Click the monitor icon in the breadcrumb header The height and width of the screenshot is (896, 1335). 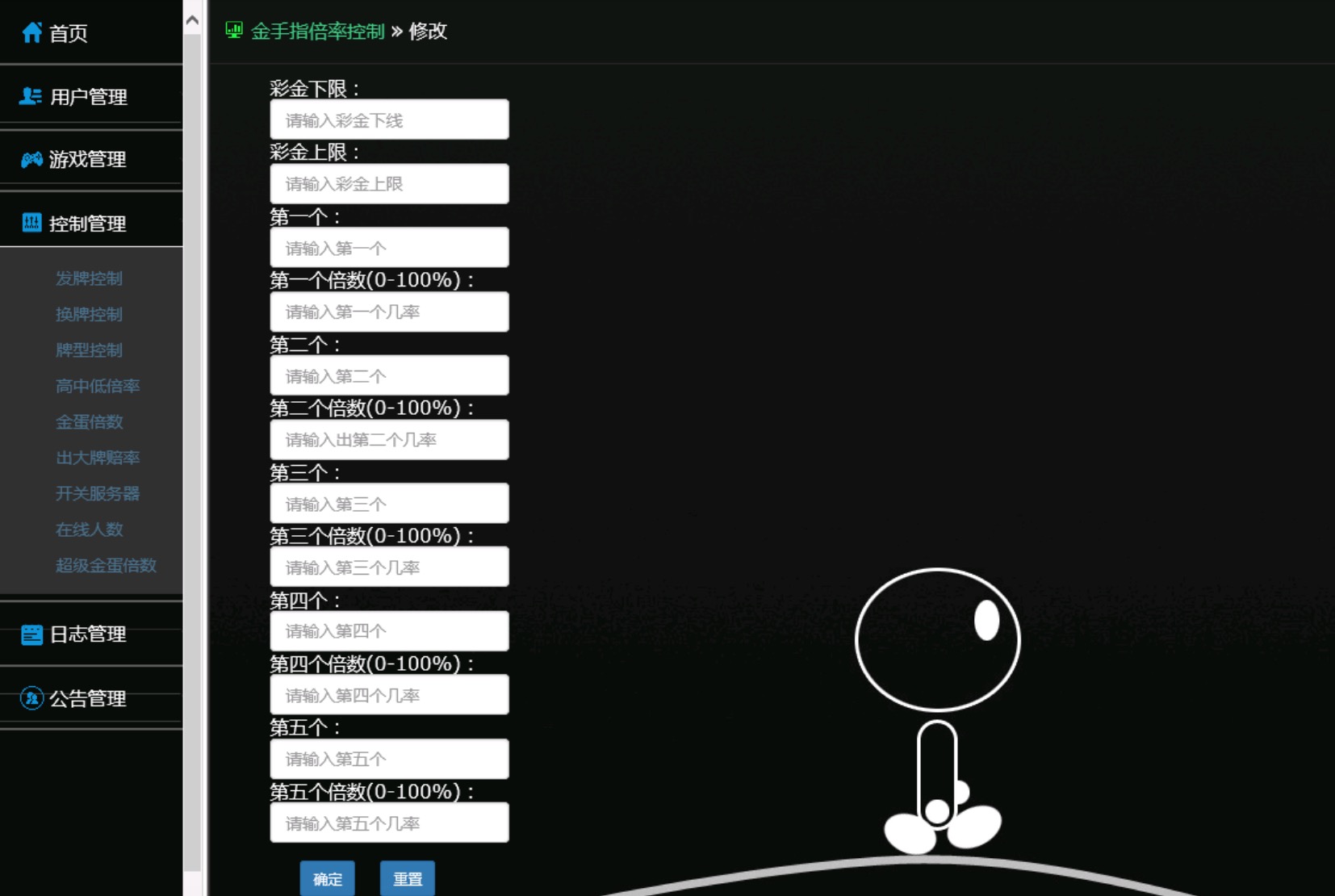tap(234, 30)
